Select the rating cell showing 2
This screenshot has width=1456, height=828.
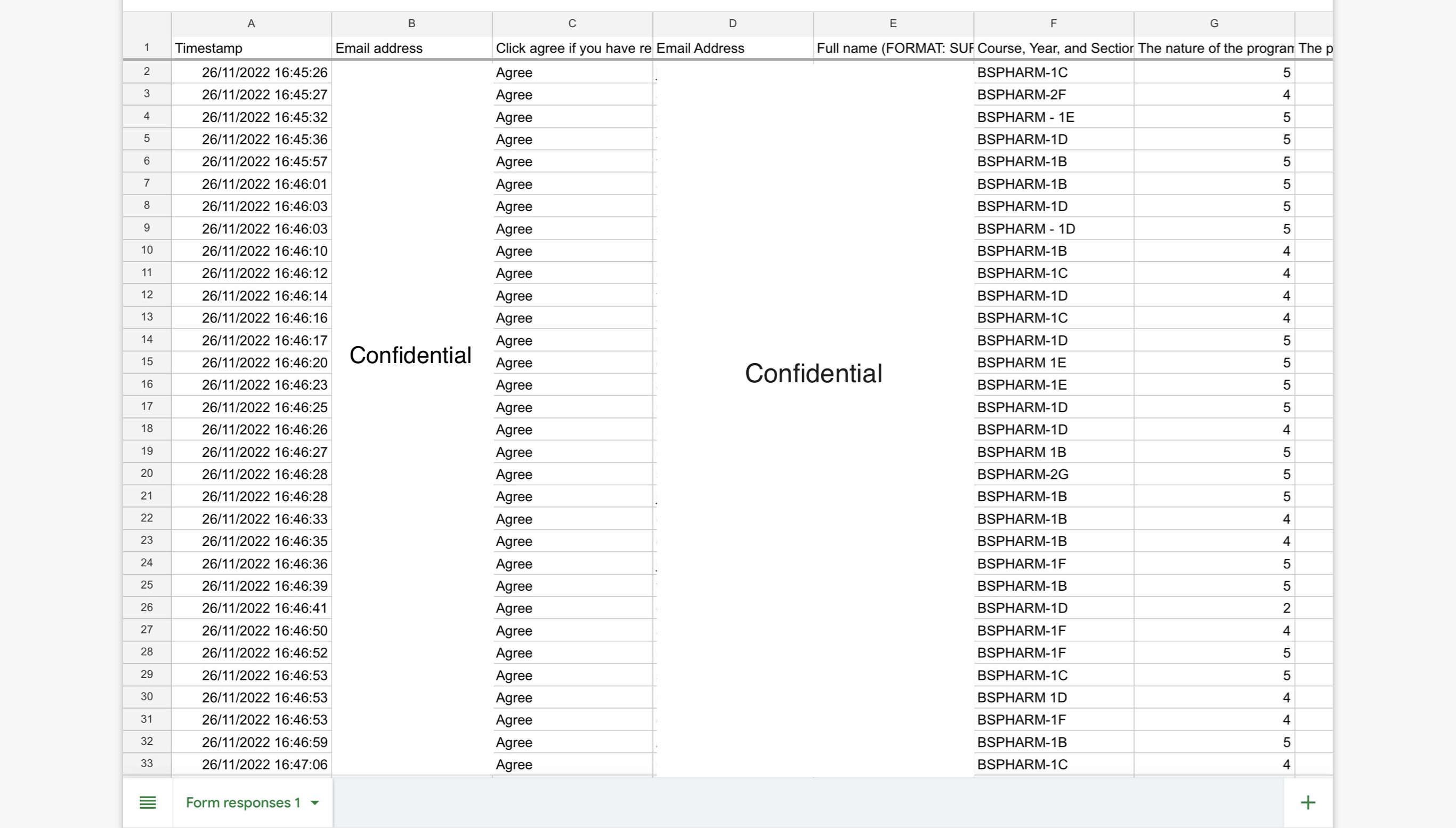click(x=1214, y=608)
